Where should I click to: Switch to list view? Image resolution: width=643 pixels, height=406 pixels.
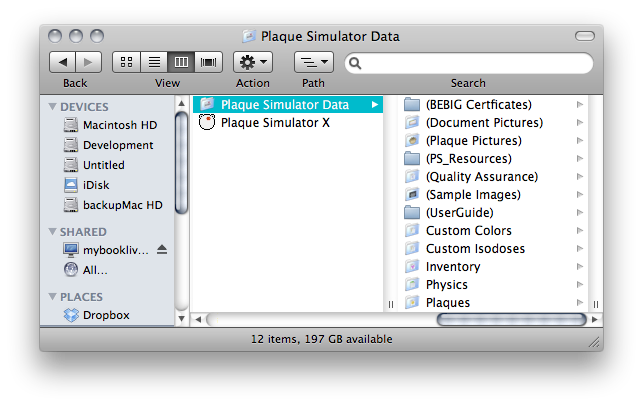[x=154, y=62]
